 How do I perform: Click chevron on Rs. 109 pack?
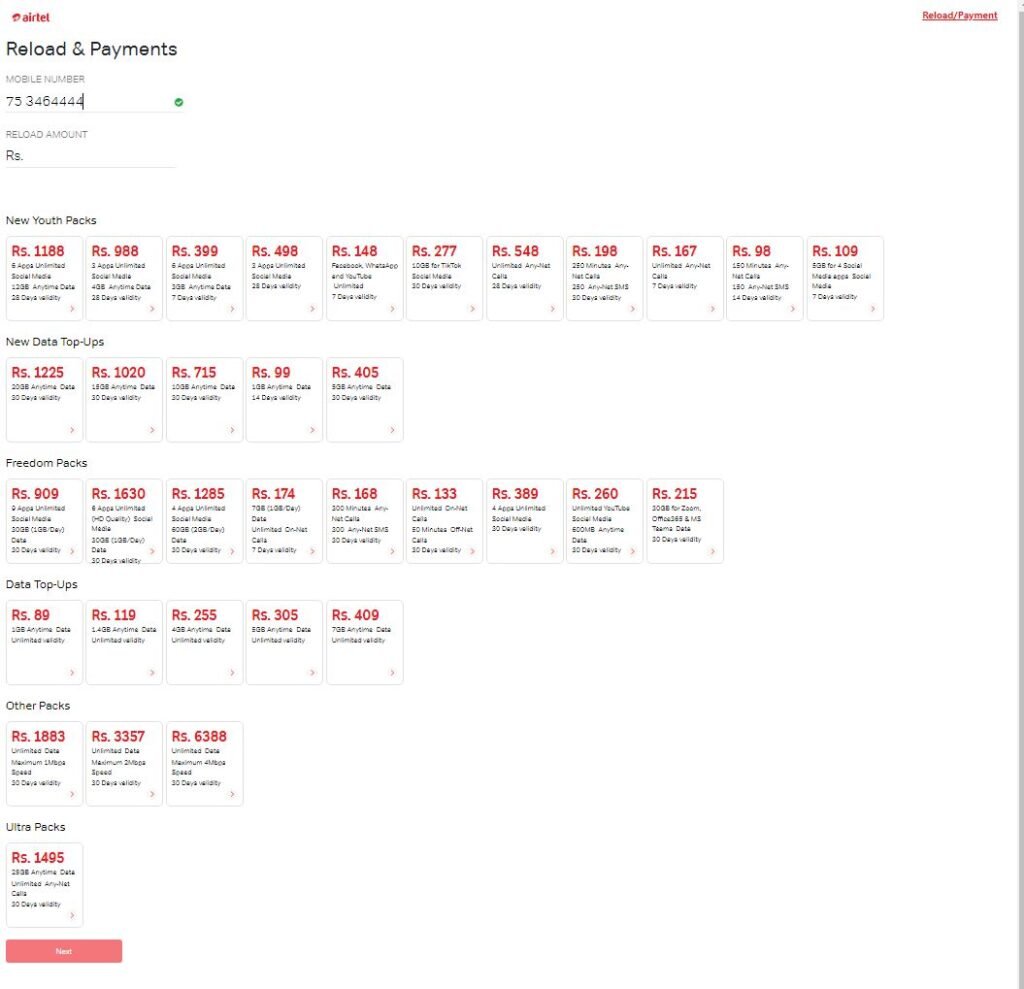[872, 308]
